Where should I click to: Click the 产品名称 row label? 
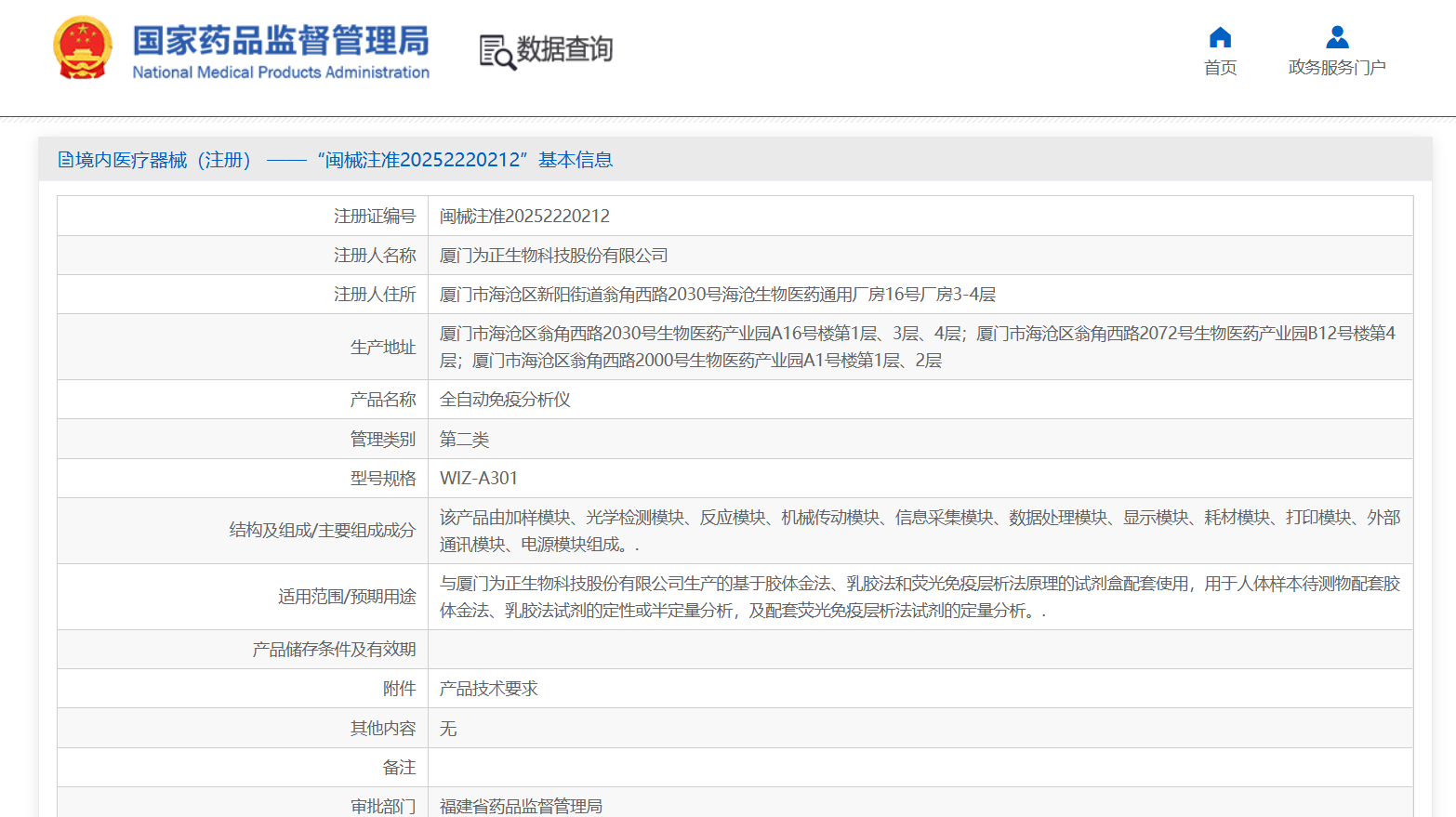pos(383,400)
